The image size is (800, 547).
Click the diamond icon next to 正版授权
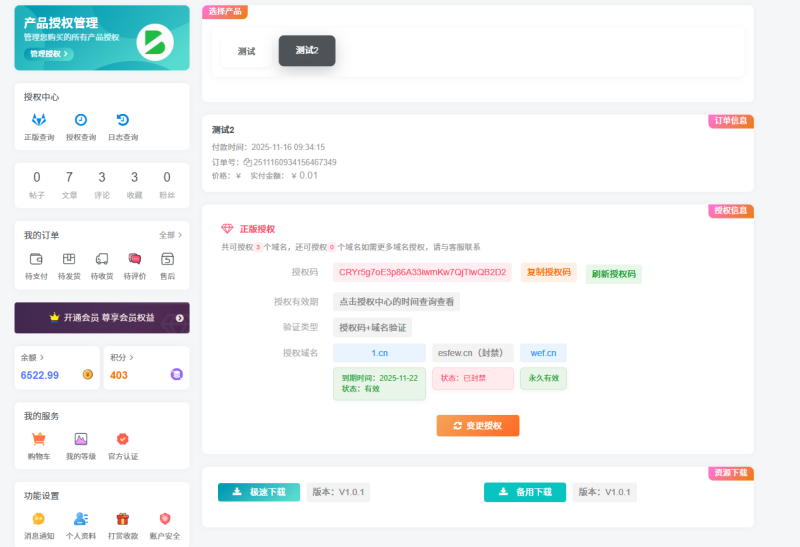tap(227, 229)
